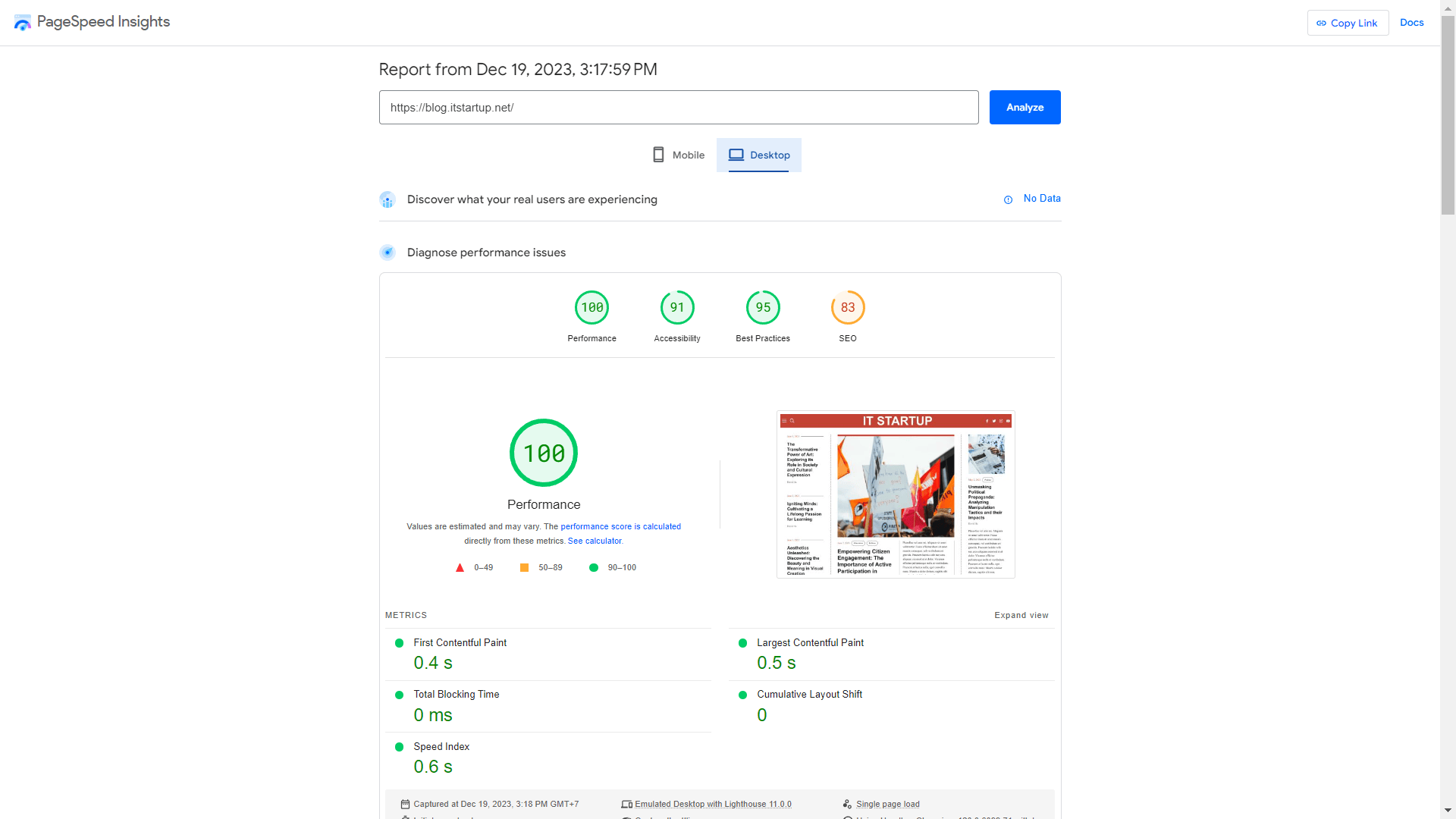Click the green dot beside Speed Index
1456x819 pixels.
tap(399, 747)
